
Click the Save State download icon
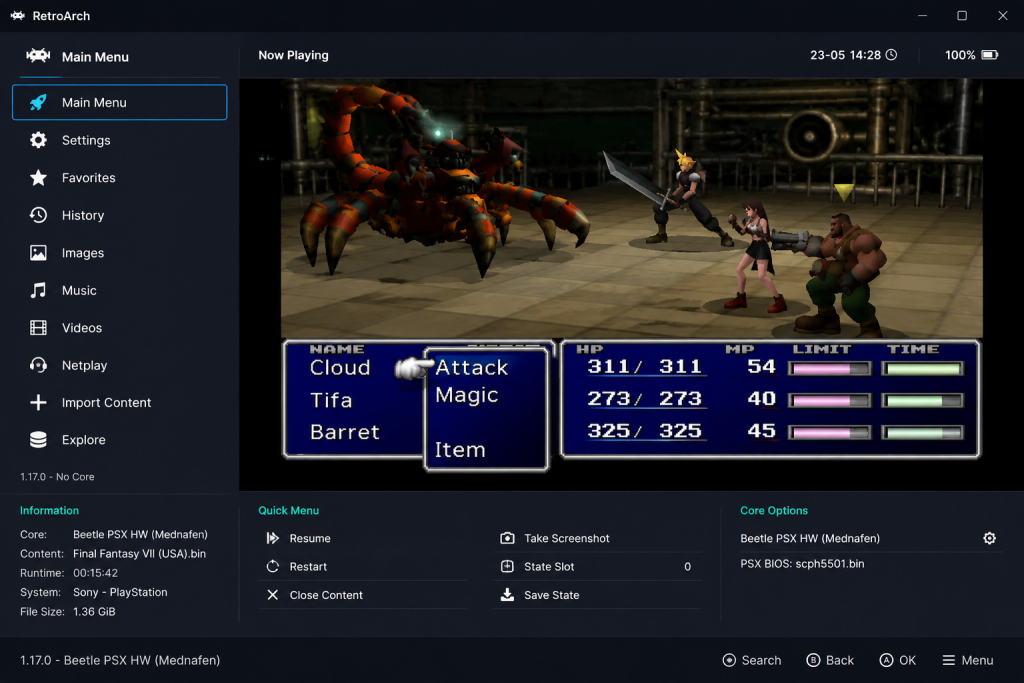click(507, 594)
